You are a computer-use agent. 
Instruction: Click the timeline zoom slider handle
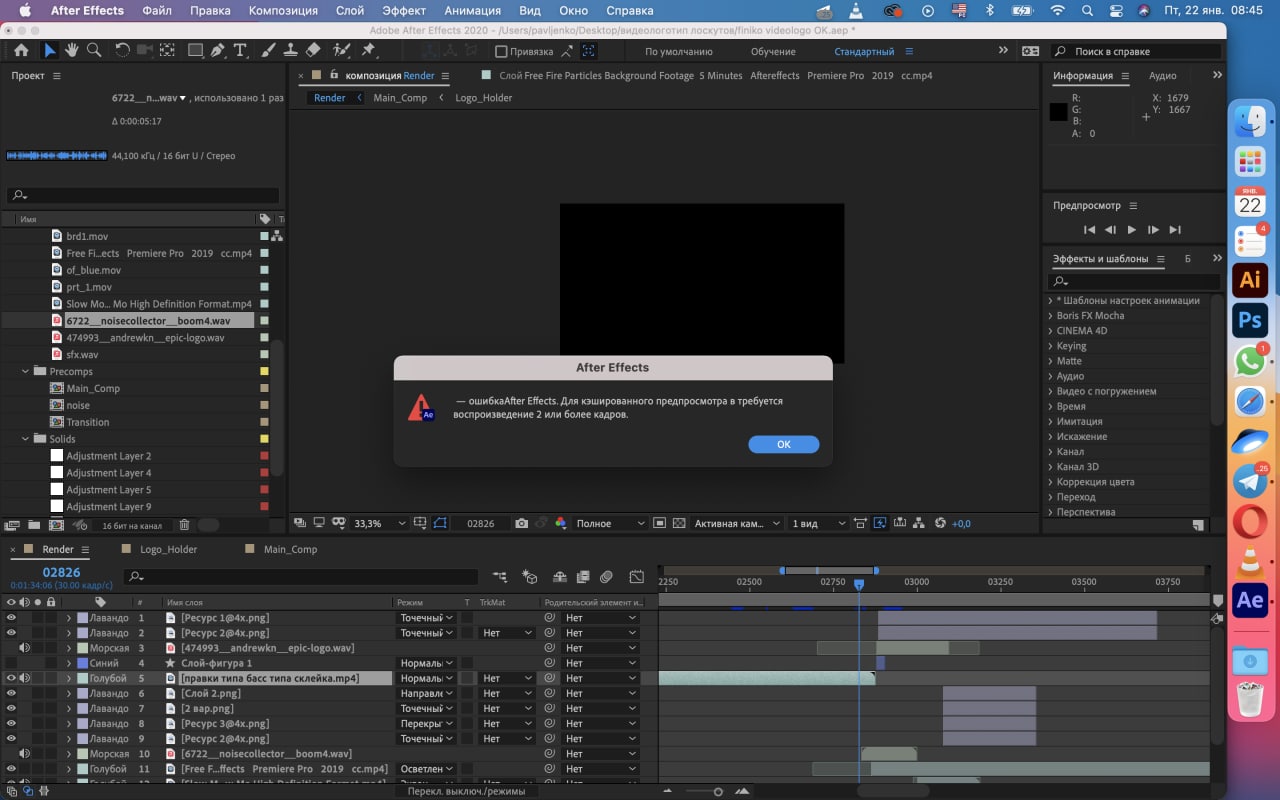(718, 791)
